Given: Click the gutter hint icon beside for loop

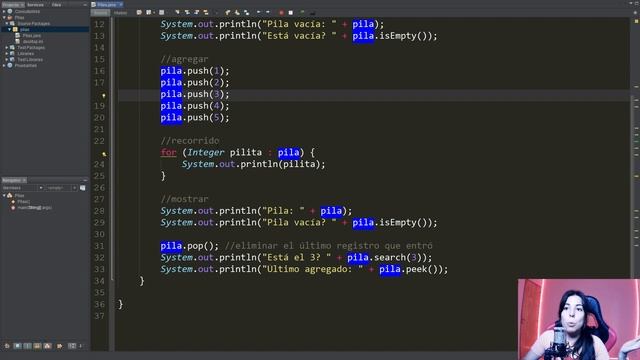Looking at the screenshot, I should (x=104, y=154).
